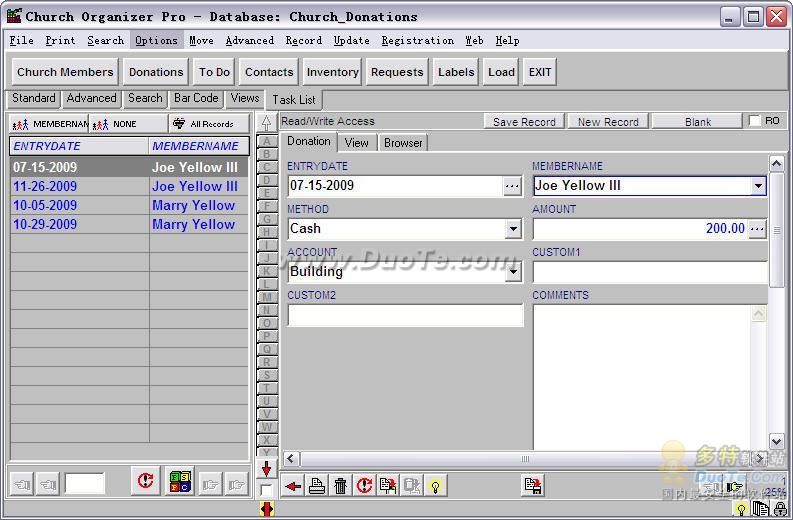The image size is (793, 520).
Task: Click the Blank button
Action: coord(697,122)
